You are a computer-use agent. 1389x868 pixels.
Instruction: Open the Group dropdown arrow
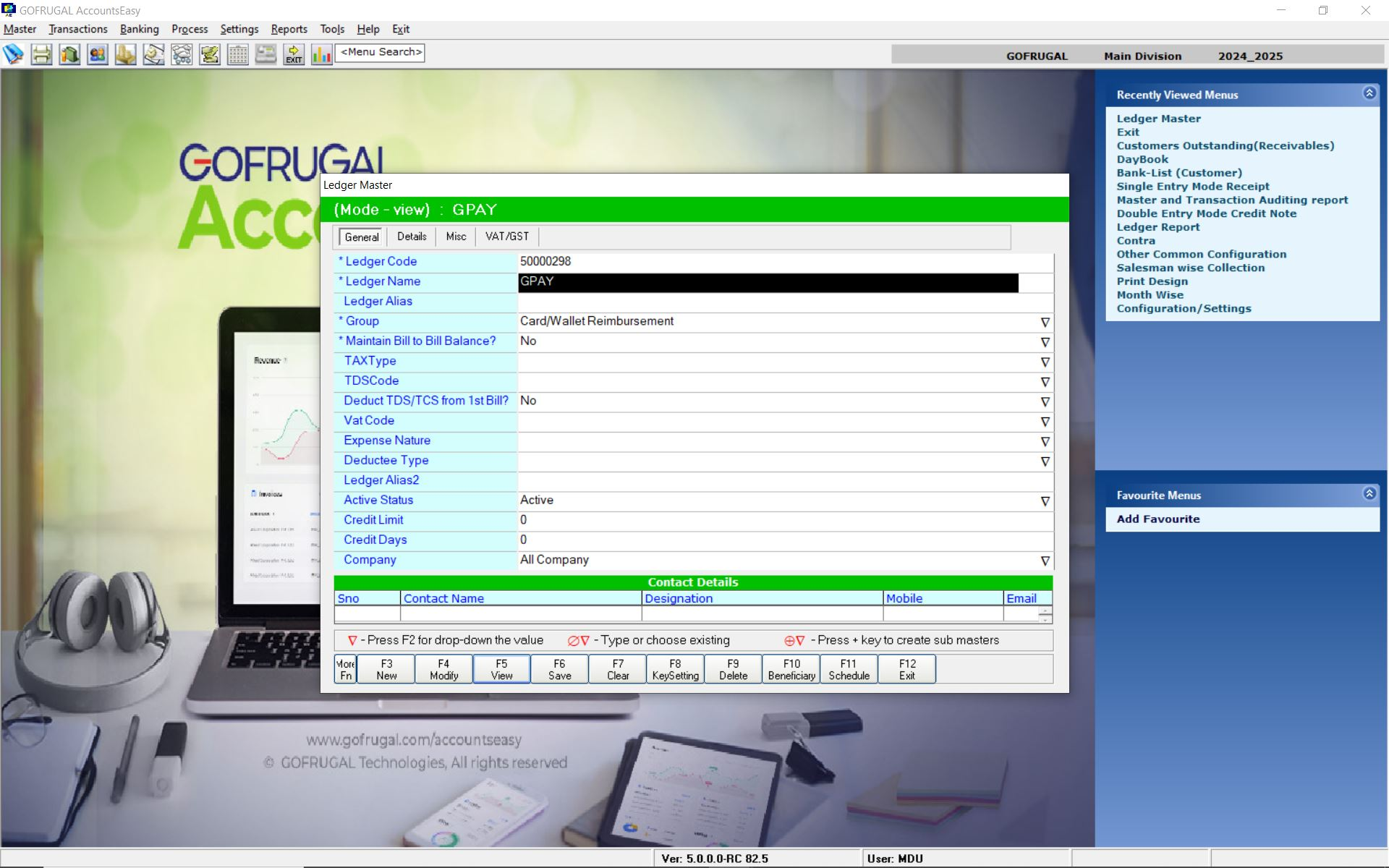click(1045, 322)
